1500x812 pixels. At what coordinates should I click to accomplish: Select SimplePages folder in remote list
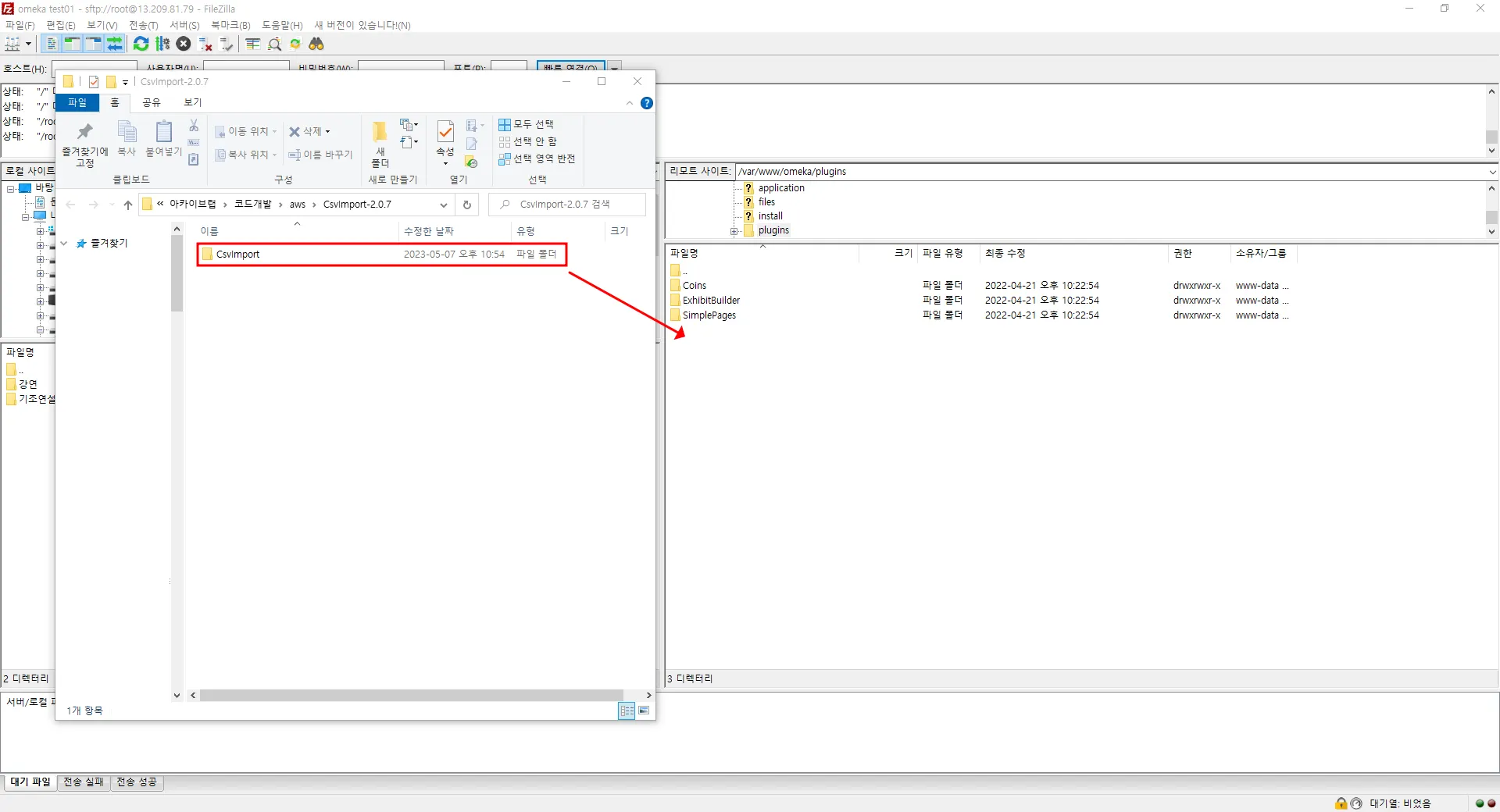709,315
